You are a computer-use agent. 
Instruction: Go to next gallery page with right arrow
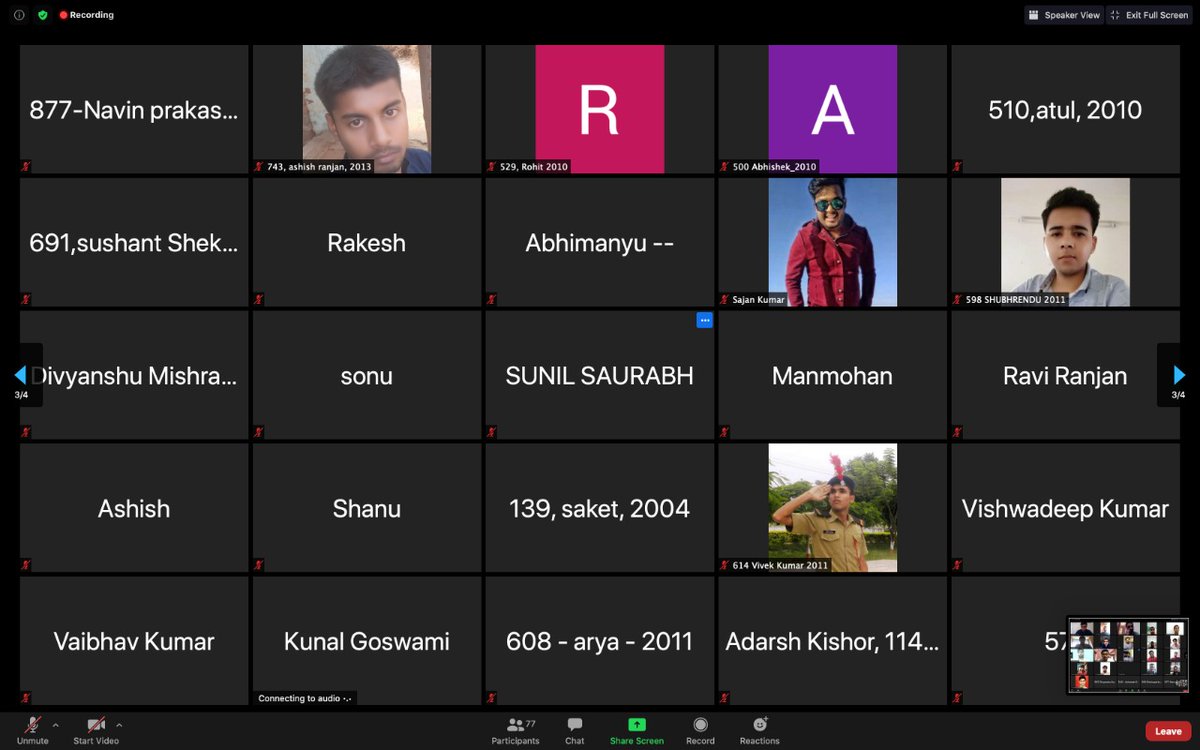click(x=1179, y=375)
